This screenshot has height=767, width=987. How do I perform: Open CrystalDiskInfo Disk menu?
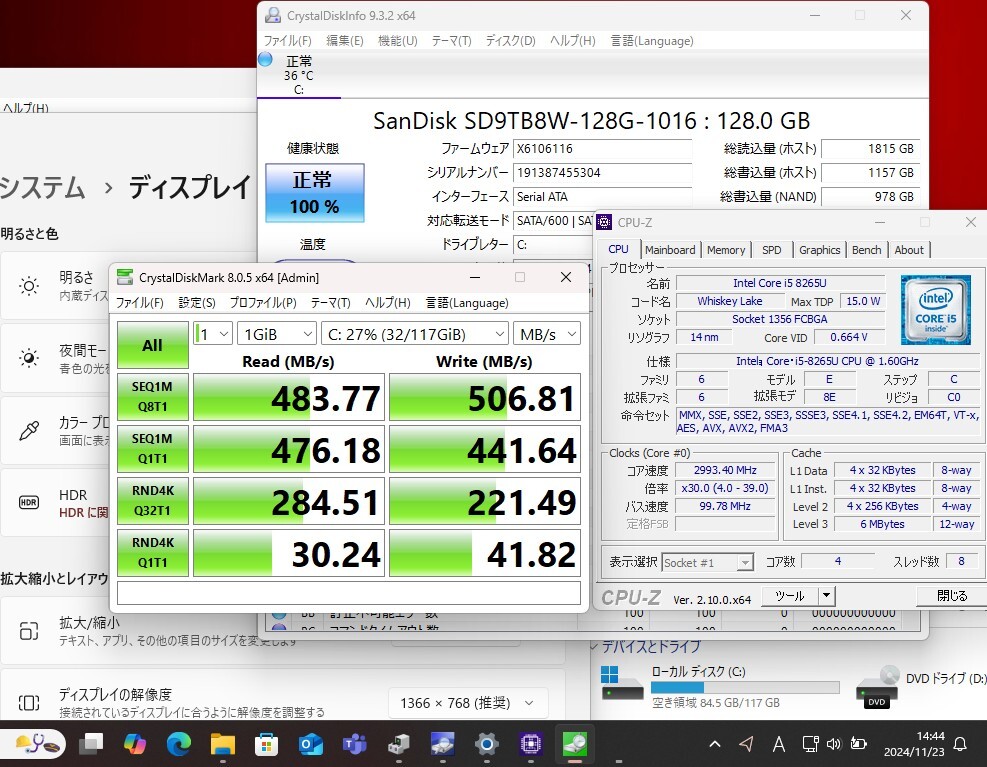510,41
